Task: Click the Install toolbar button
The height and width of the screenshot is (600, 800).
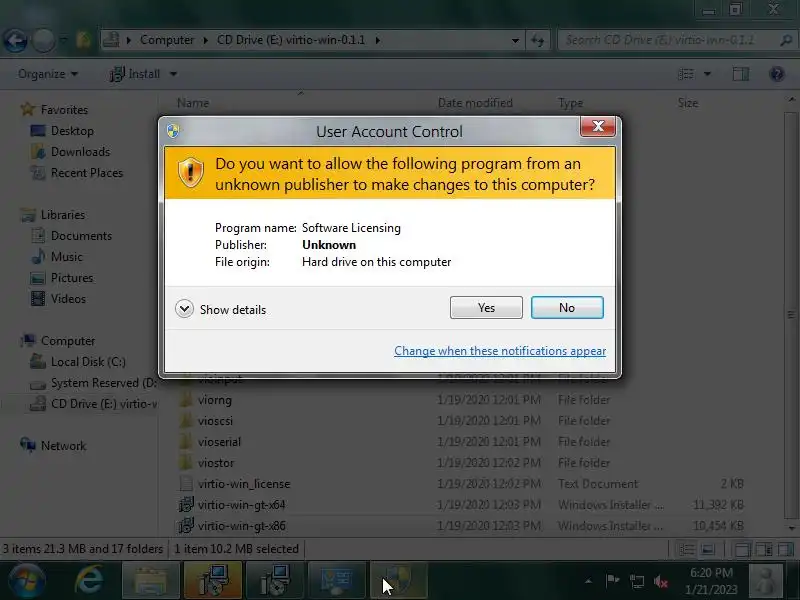Action: pyautogui.click(x=135, y=74)
